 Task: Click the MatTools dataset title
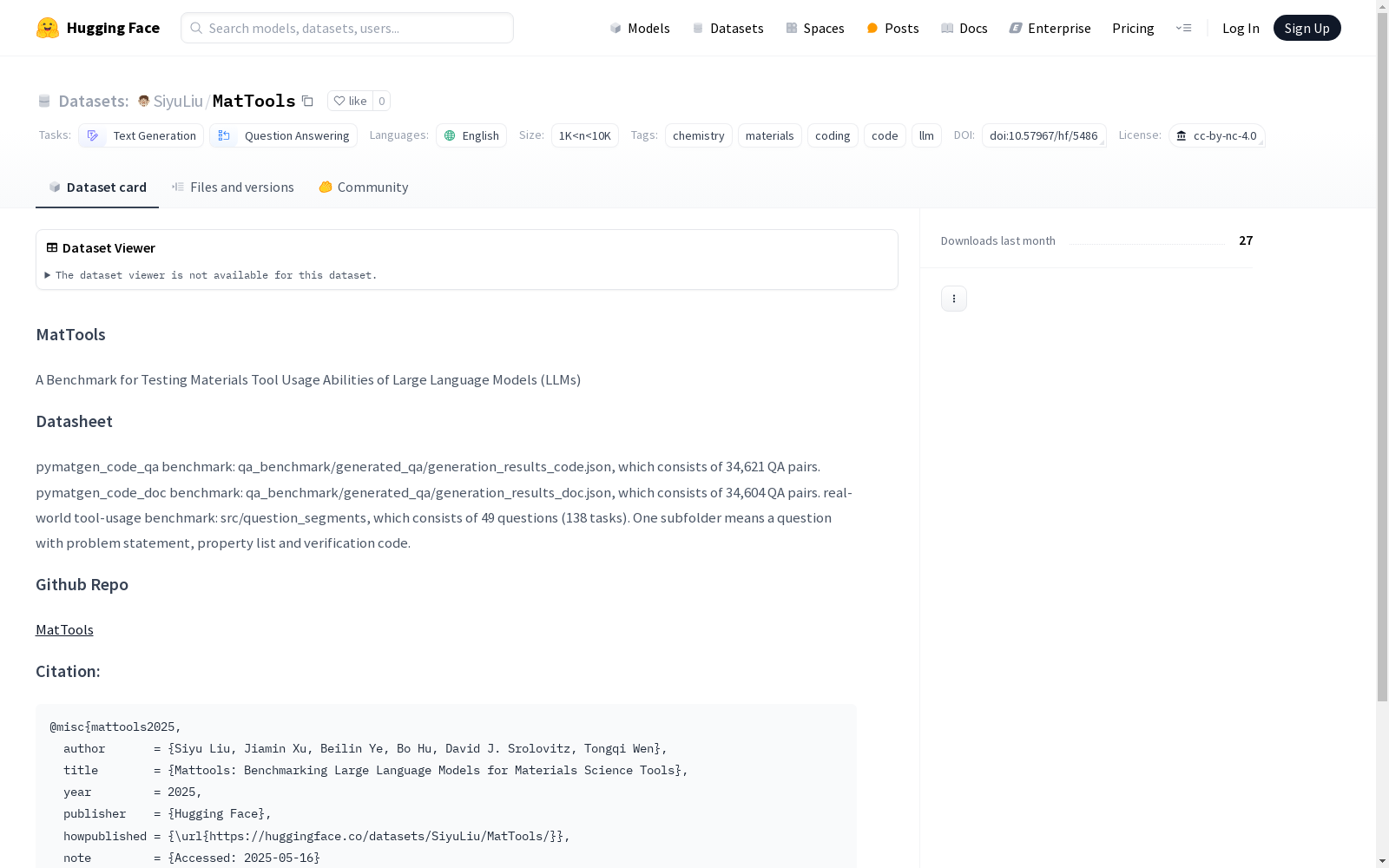coord(254,101)
